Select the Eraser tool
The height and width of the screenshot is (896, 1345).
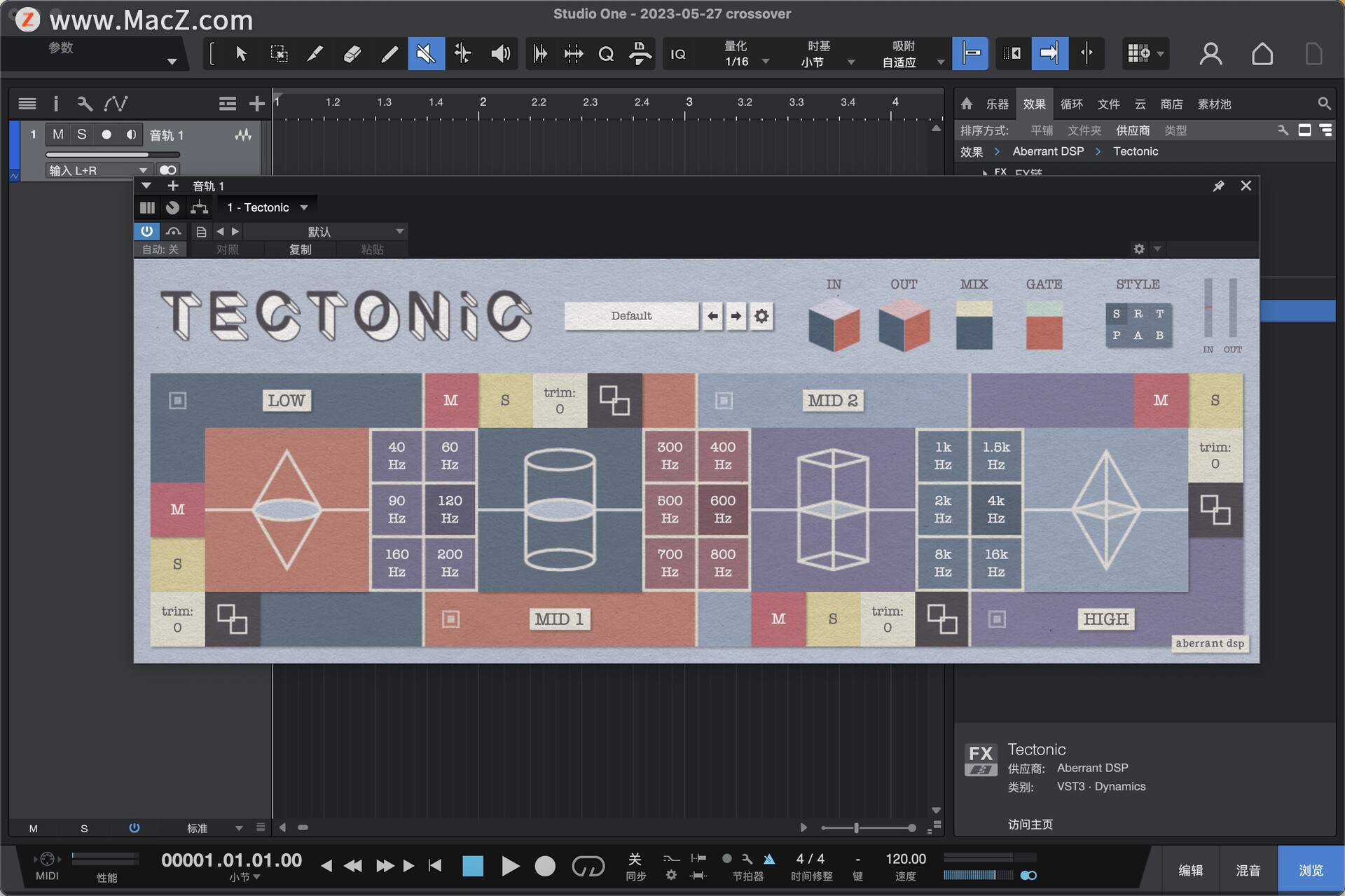pyautogui.click(x=352, y=53)
